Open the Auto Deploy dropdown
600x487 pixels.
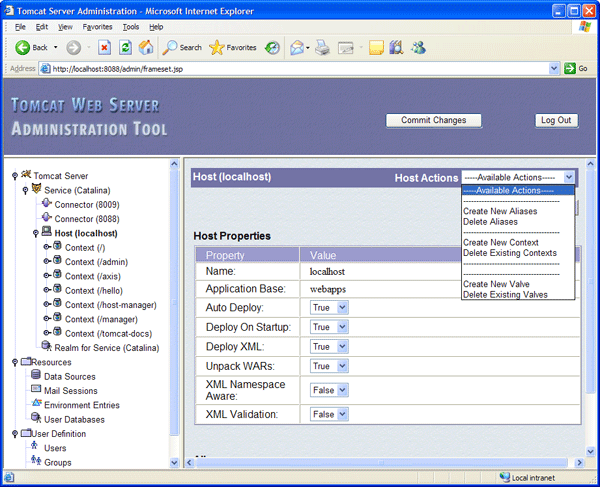(x=328, y=307)
